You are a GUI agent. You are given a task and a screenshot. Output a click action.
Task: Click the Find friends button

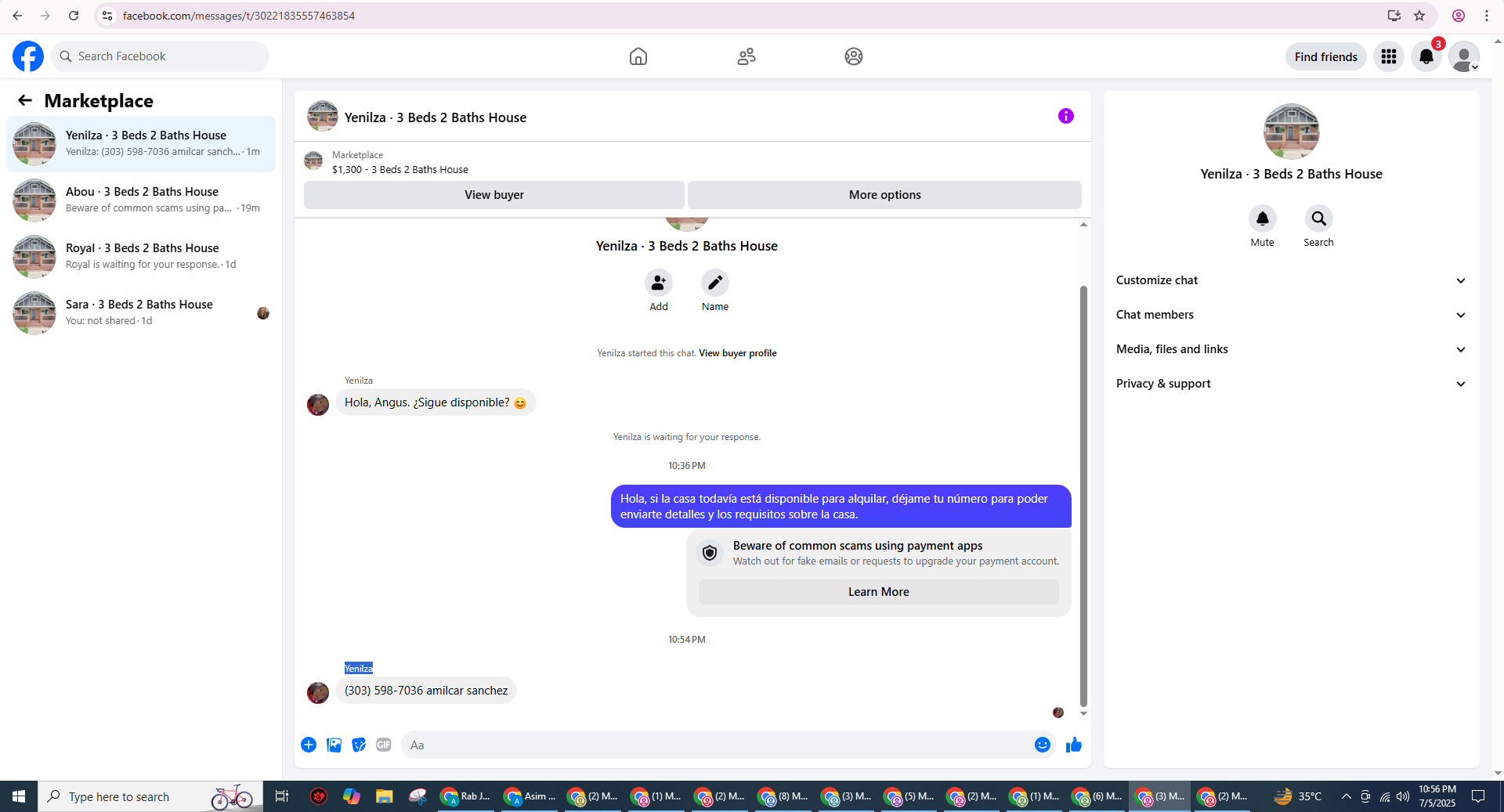1325,56
